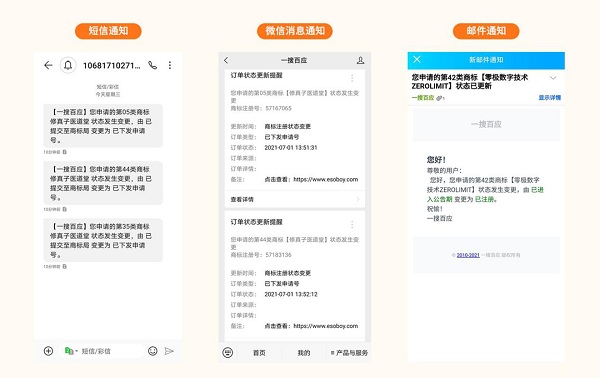
Task: Open SMS about the 第35类商标
Action: pos(103,240)
